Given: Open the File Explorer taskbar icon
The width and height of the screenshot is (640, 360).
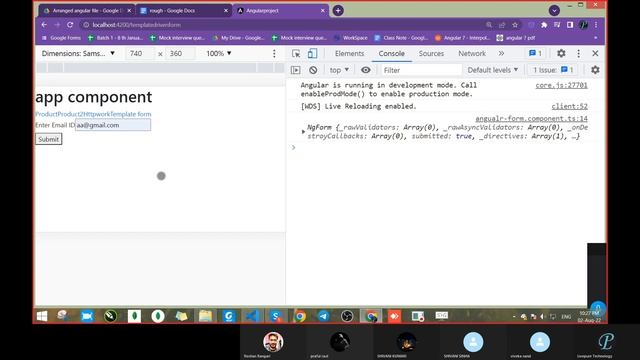Looking at the screenshot, I should click(205, 316).
